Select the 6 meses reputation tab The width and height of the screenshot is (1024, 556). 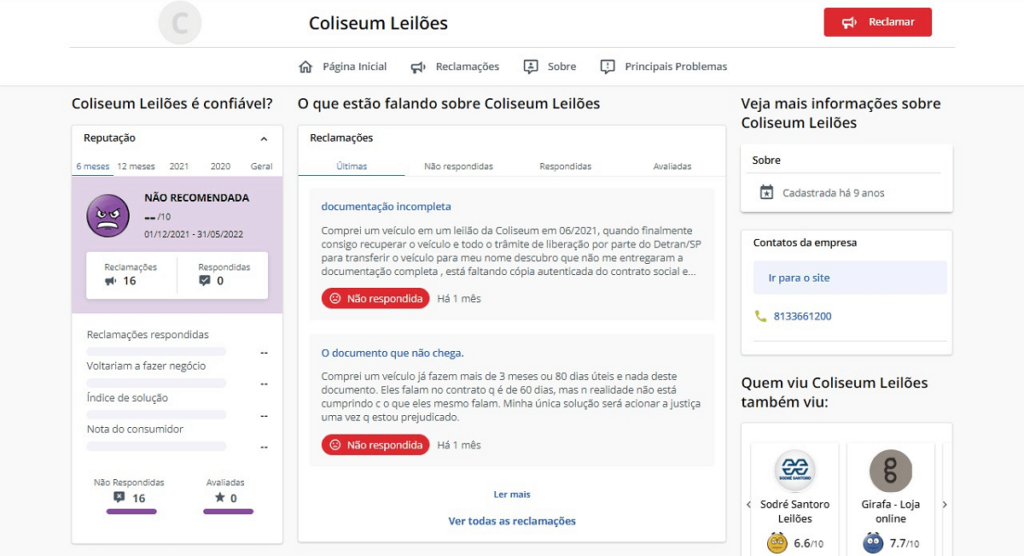pyautogui.click(x=93, y=167)
